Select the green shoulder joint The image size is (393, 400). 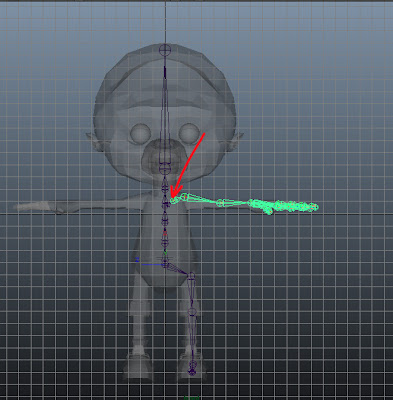pos(184,197)
